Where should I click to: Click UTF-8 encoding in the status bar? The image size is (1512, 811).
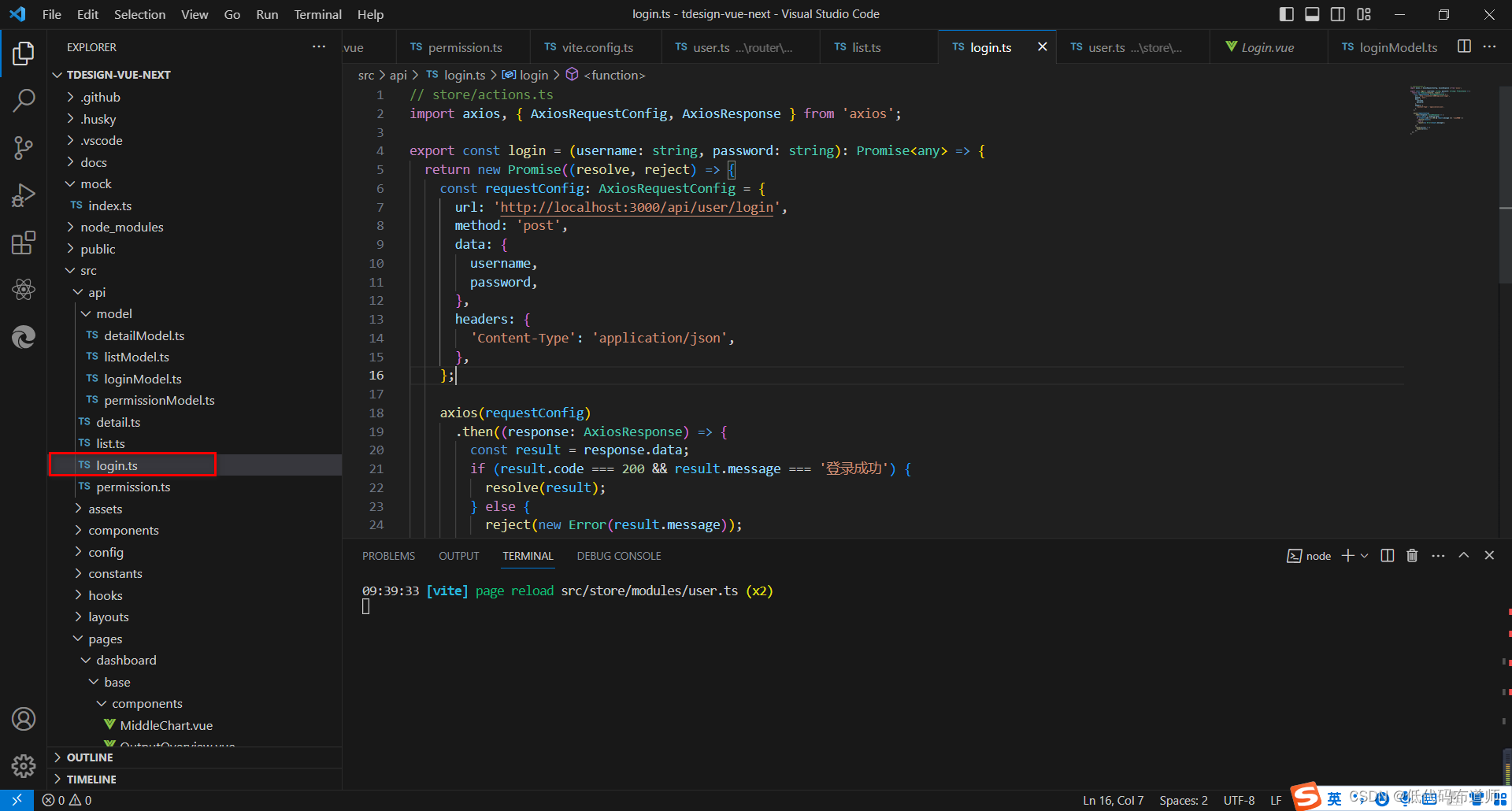tap(1238, 800)
